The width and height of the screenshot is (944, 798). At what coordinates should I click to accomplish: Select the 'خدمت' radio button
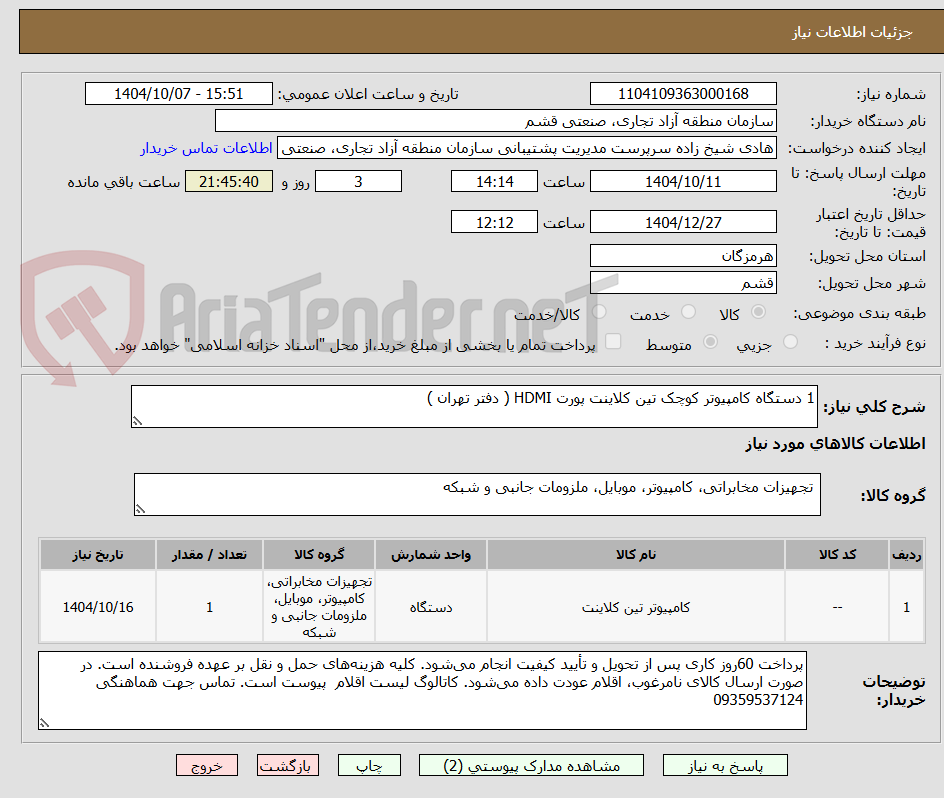click(x=688, y=312)
